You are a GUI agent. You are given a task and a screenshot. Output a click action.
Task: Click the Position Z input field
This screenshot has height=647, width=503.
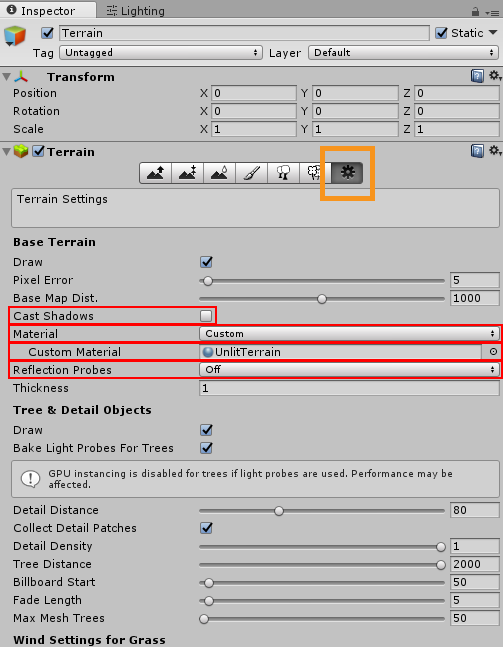pyautogui.click(x=457, y=93)
